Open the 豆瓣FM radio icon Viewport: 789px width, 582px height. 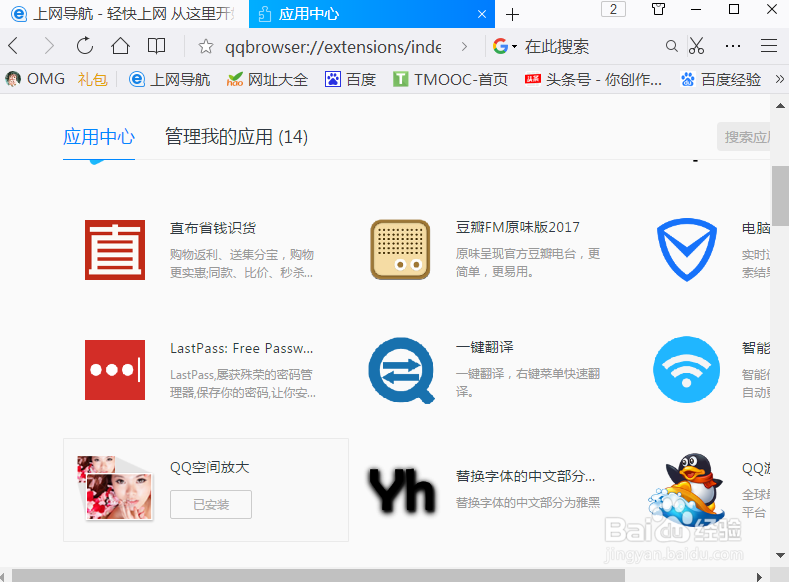coord(400,250)
